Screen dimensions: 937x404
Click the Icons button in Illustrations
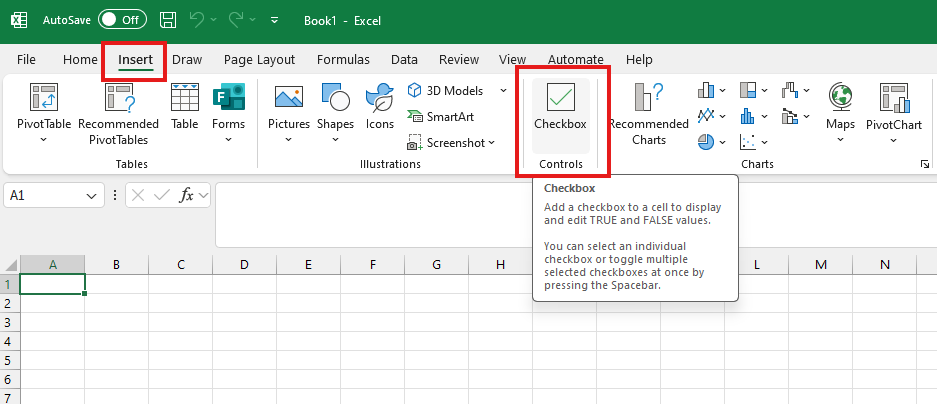coord(379,98)
